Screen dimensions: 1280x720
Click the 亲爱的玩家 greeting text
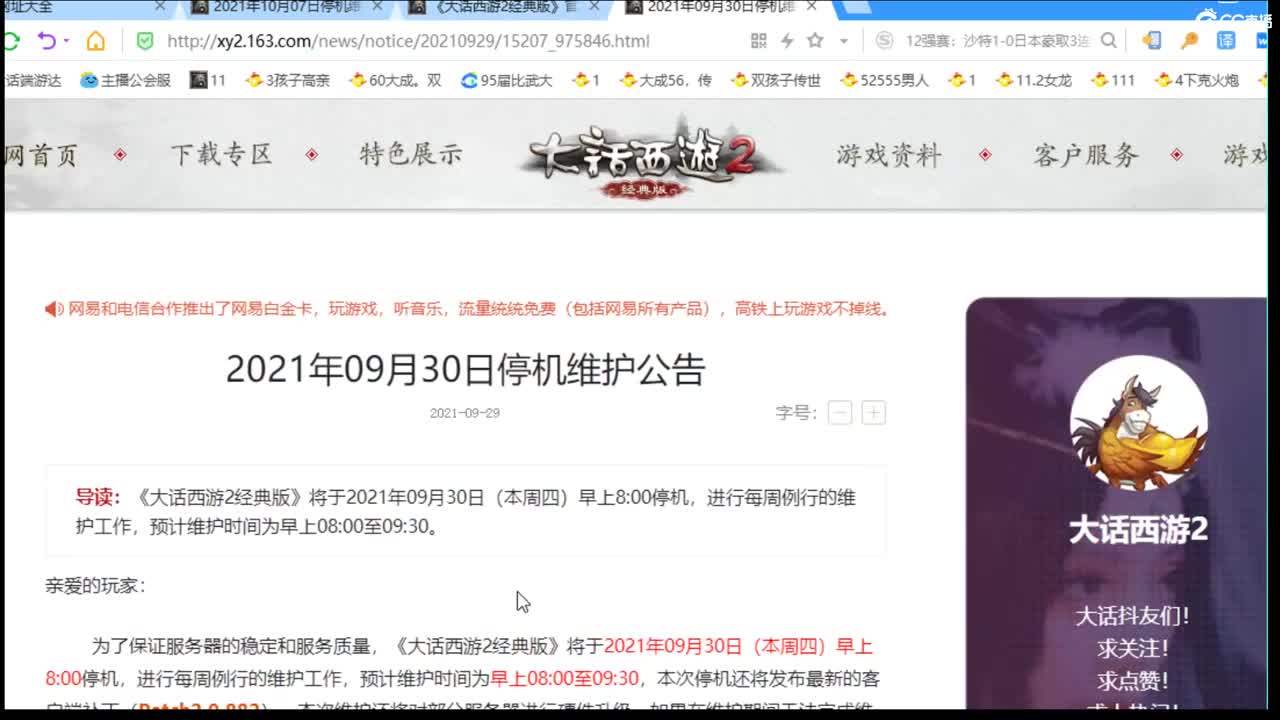pyautogui.click(x=96, y=585)
